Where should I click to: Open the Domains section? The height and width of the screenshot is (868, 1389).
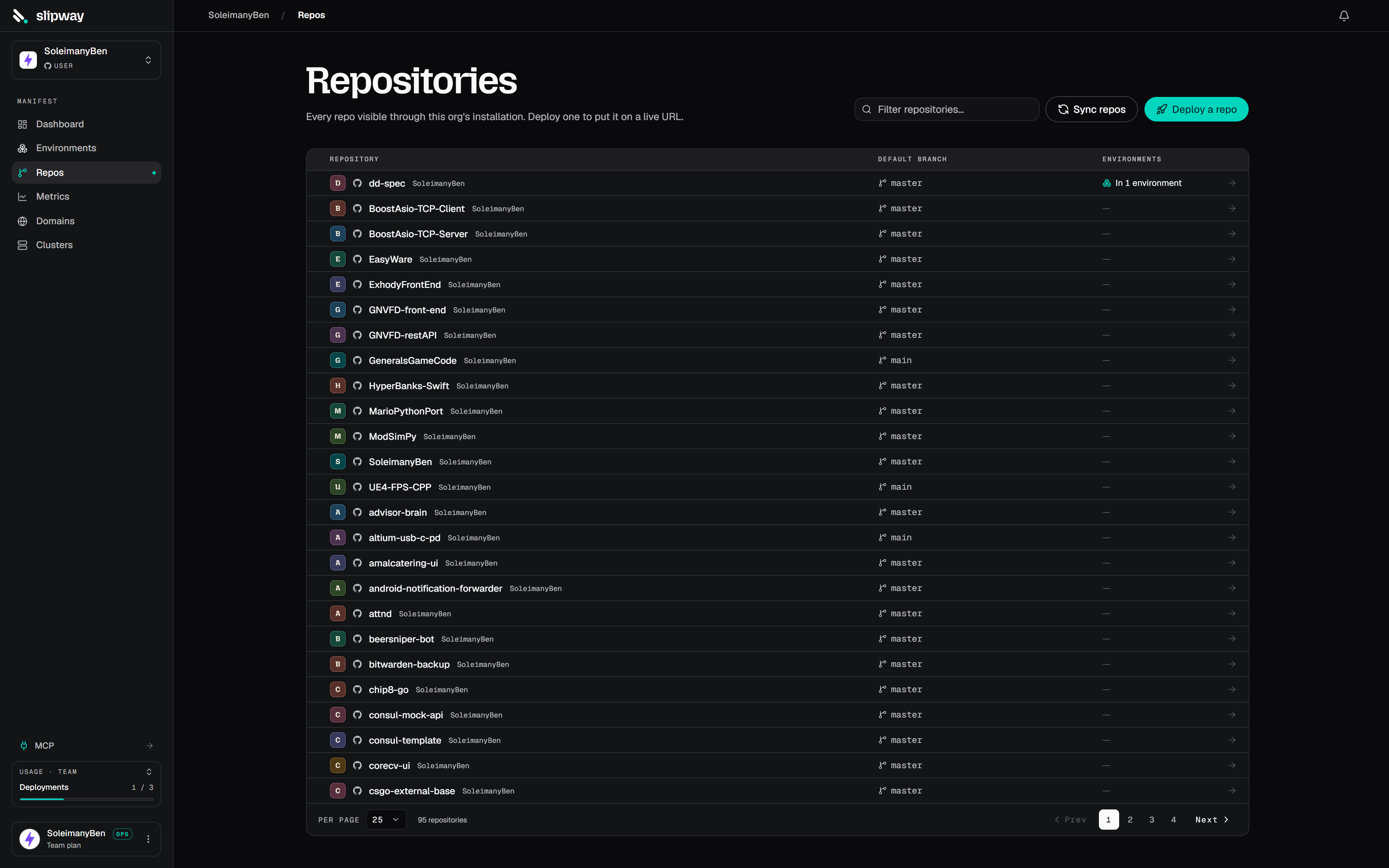86,221
